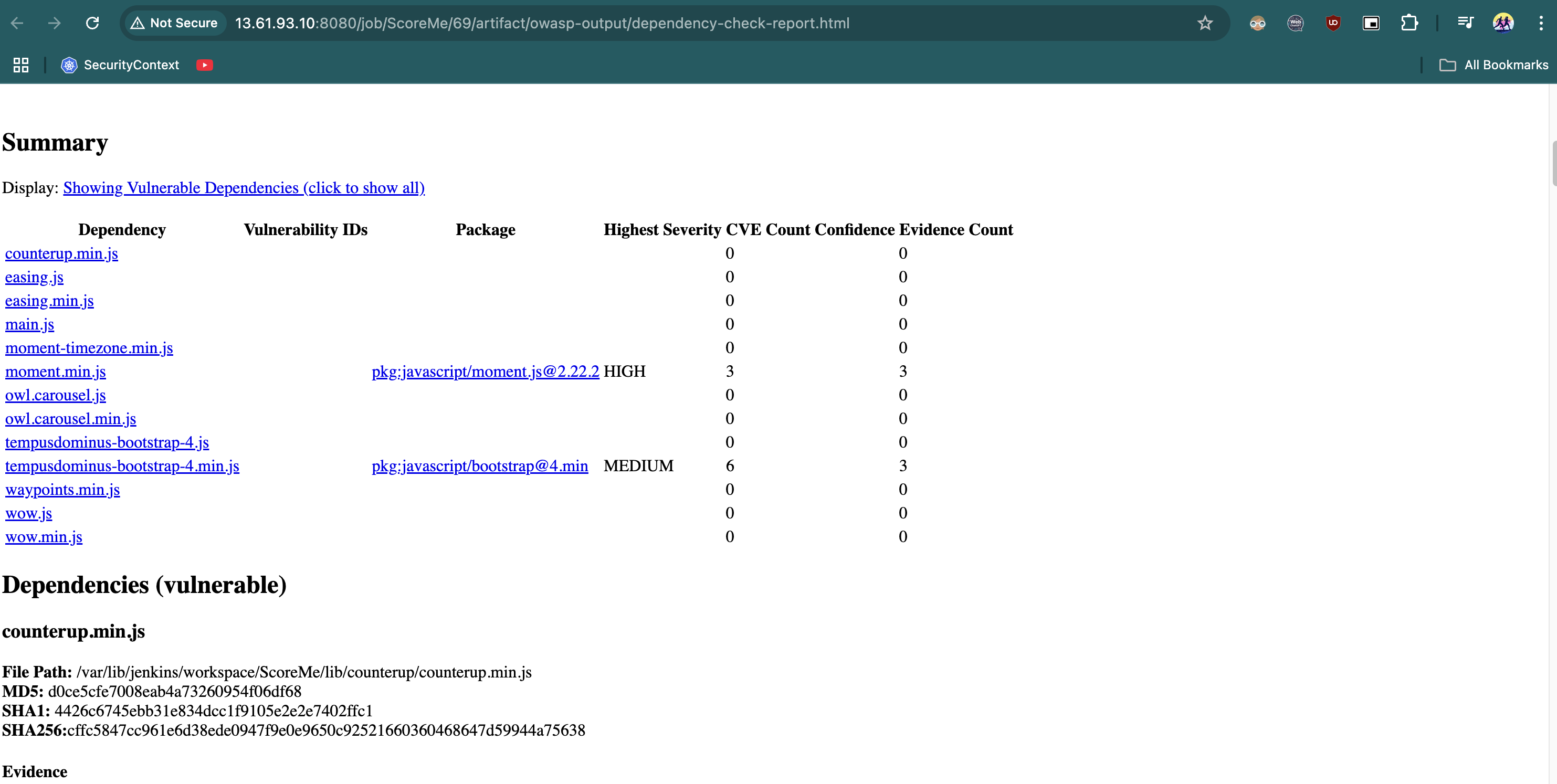Screen dimensions: 1557x784
Task: Open the apps grid in bookmarks bar
Action: [x=21, y=65]
